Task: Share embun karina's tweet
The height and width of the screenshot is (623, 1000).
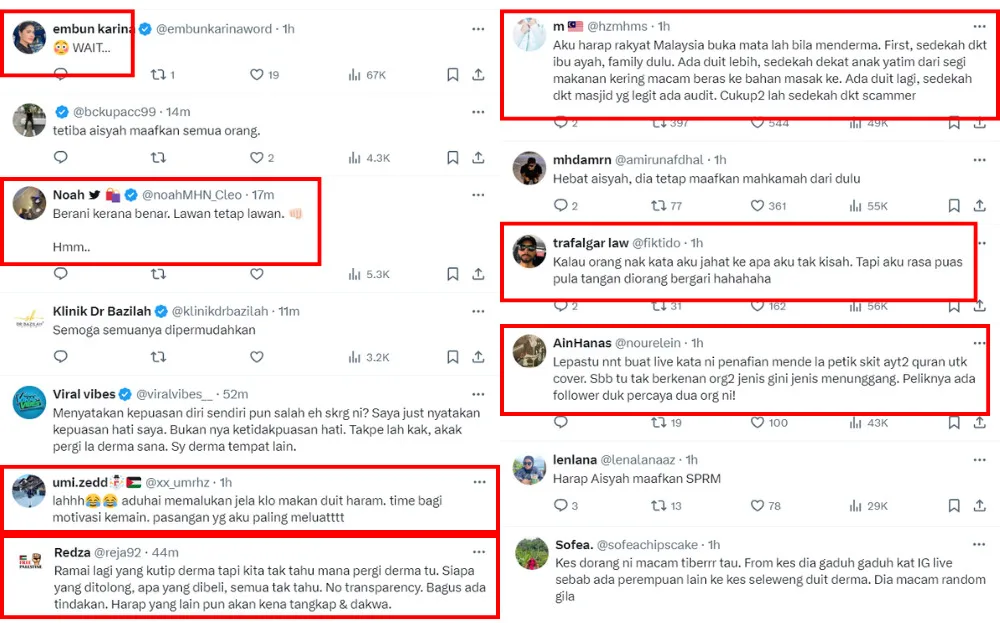Action: pyautogui.click(x=478, y=75)
